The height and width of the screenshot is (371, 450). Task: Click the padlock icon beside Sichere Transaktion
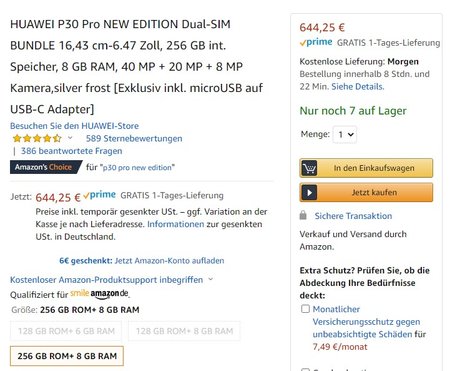pyautogui.click(x=303, y=215)
